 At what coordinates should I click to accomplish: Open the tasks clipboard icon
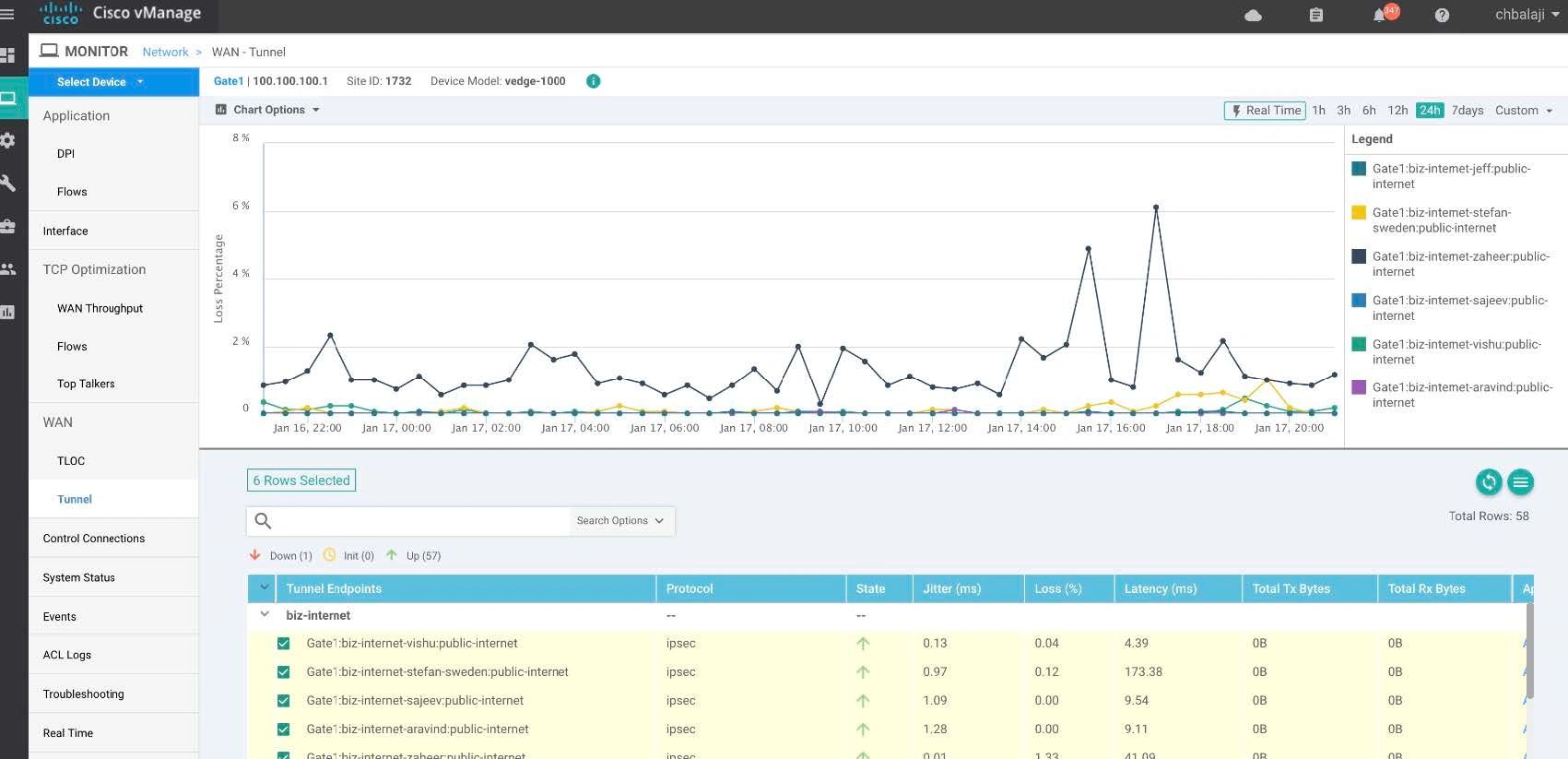pos(1316,15)
